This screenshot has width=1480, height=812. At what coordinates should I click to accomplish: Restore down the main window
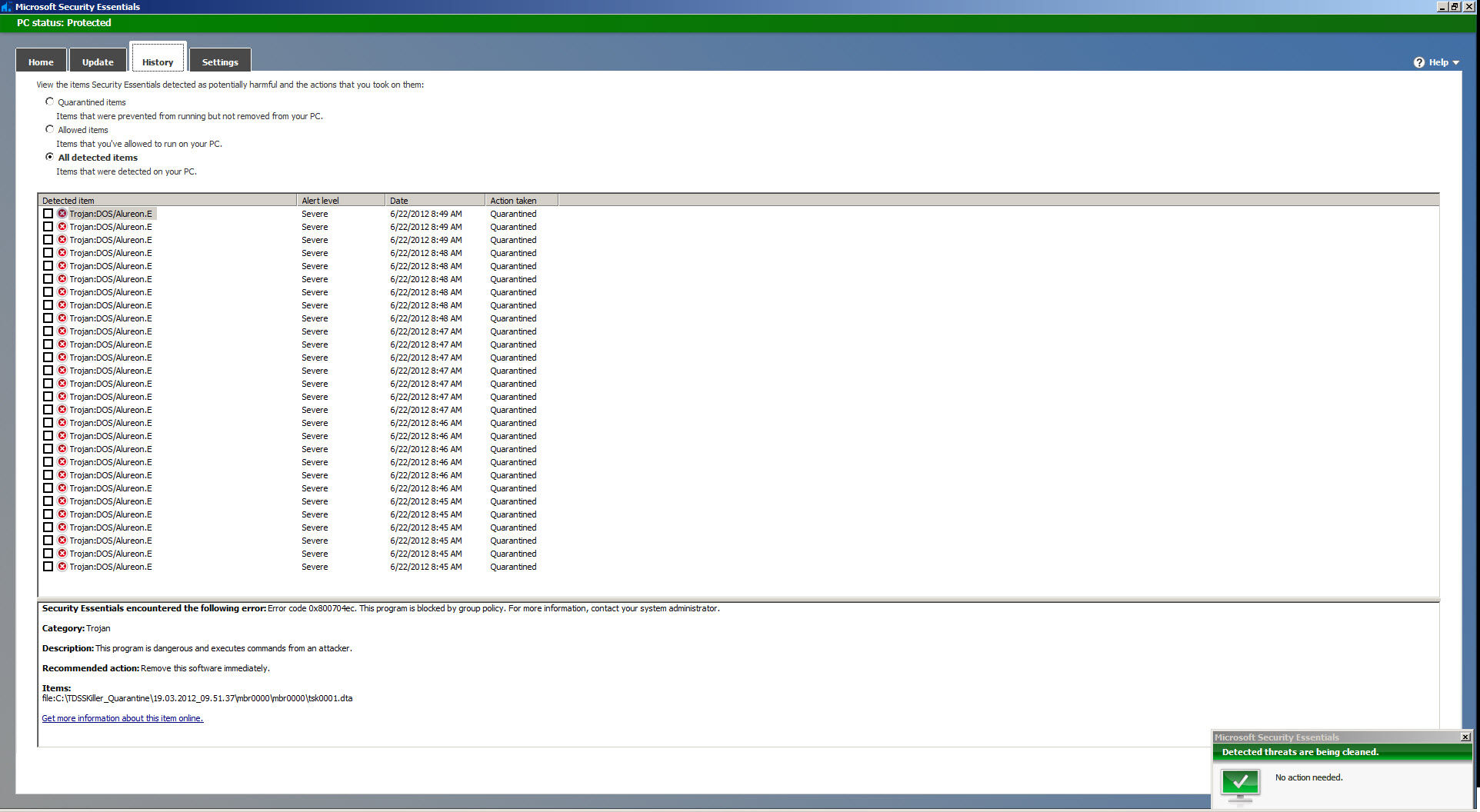click(x=1455, y=6)
